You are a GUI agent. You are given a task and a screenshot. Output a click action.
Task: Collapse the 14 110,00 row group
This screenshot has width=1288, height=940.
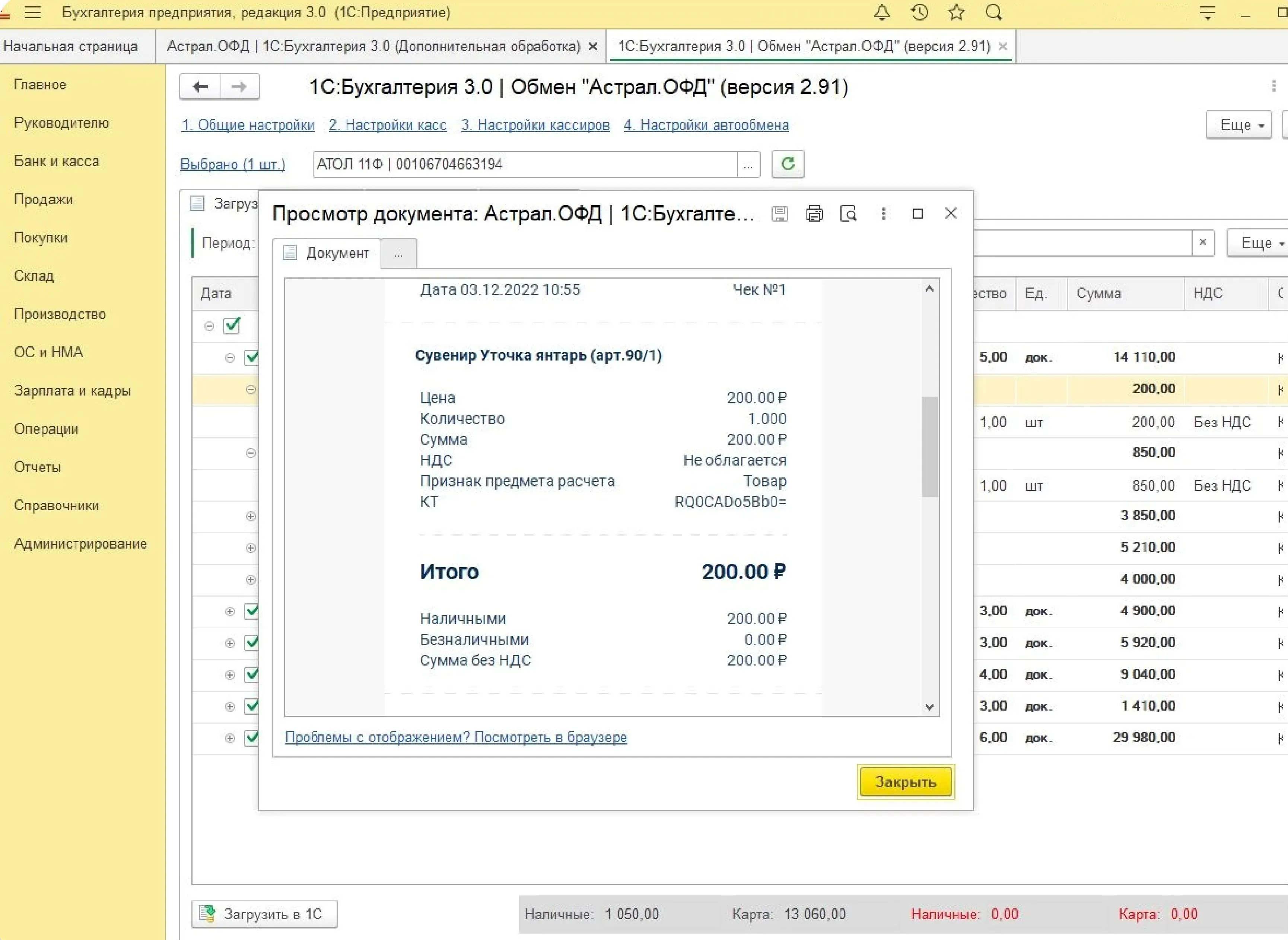click(x=230, y=358)
